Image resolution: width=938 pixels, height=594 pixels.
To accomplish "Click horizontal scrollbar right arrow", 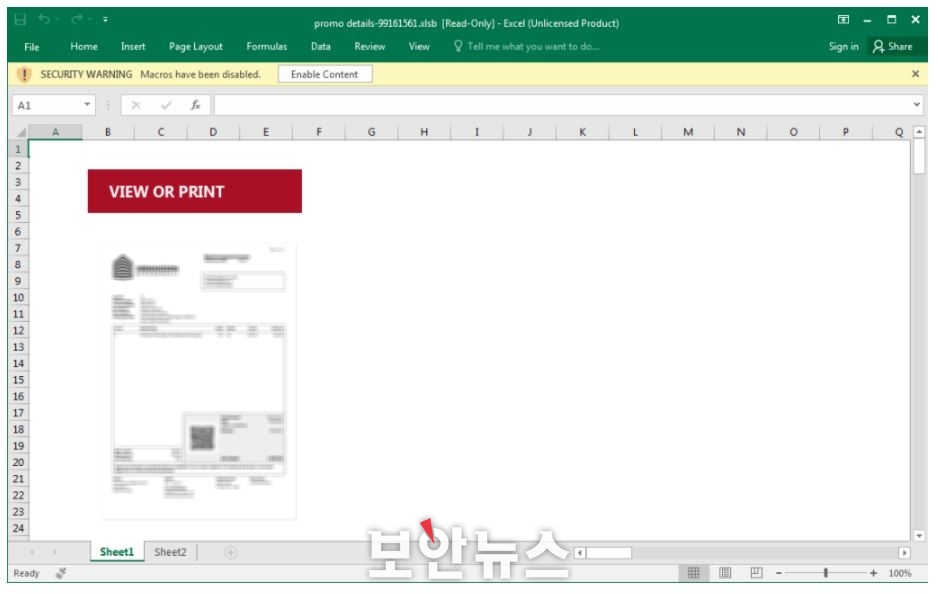I will [x=904, y=553].
